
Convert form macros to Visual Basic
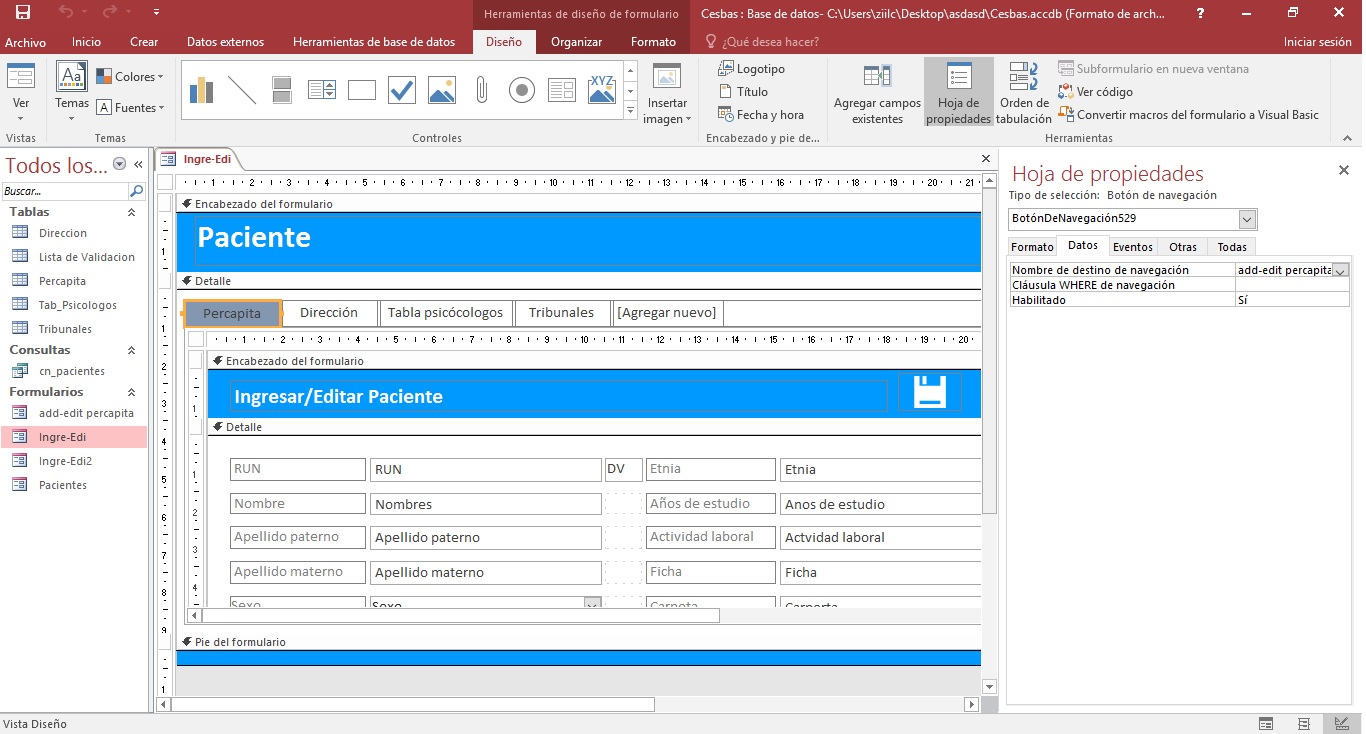[x=1189, y=115]
